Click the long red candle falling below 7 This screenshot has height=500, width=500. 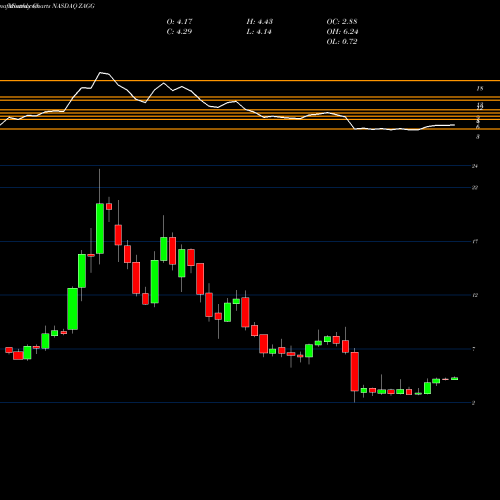(x=355, y=371)
